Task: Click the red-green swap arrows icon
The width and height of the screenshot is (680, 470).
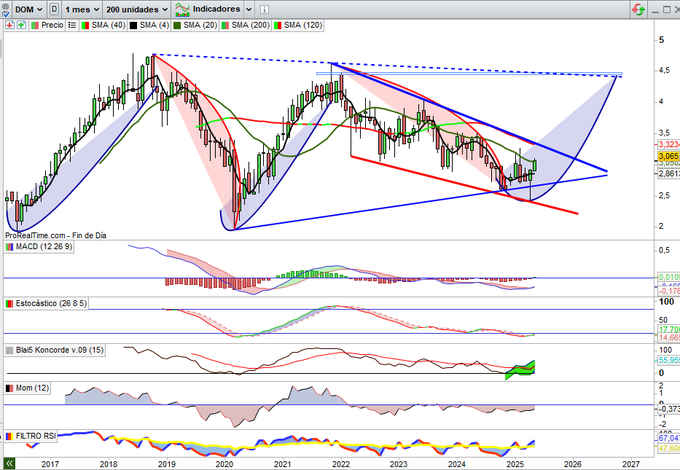Action: pos(638,9)
